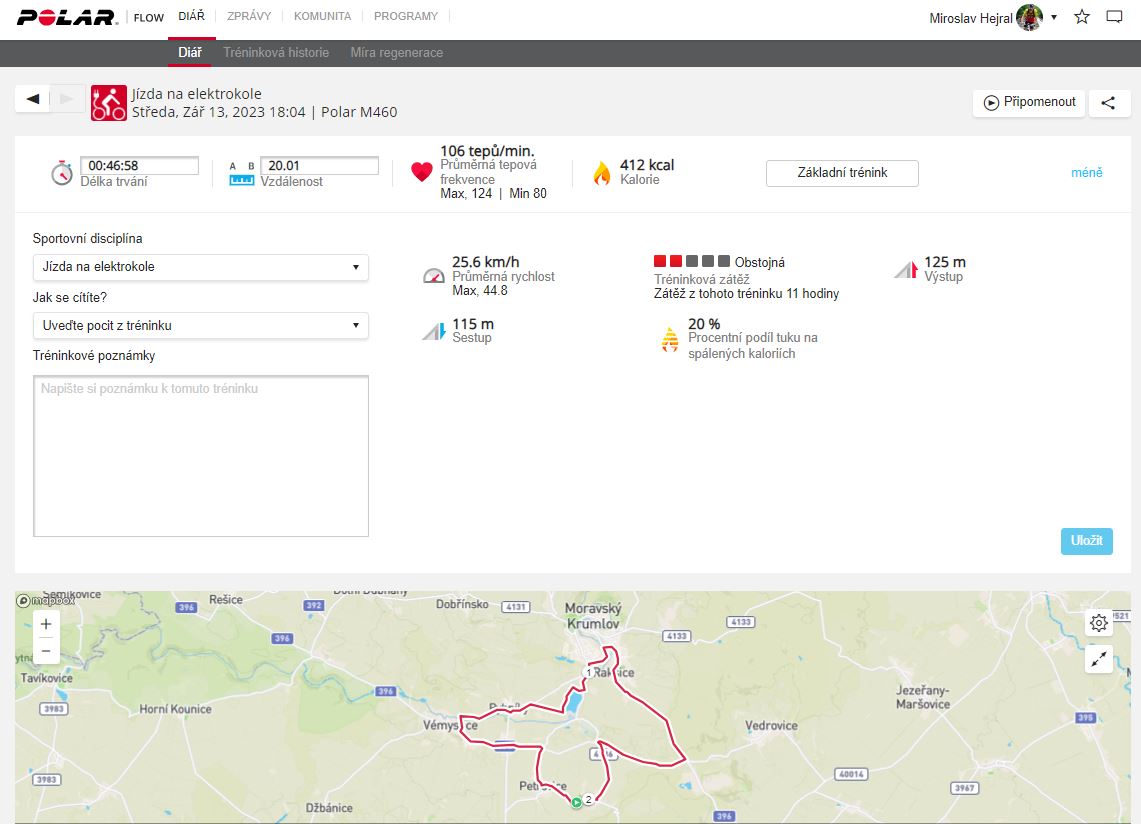Viewport: 1141px width, 824px height.
Task: Open the FLOW menu item
Action: point(148,17)
